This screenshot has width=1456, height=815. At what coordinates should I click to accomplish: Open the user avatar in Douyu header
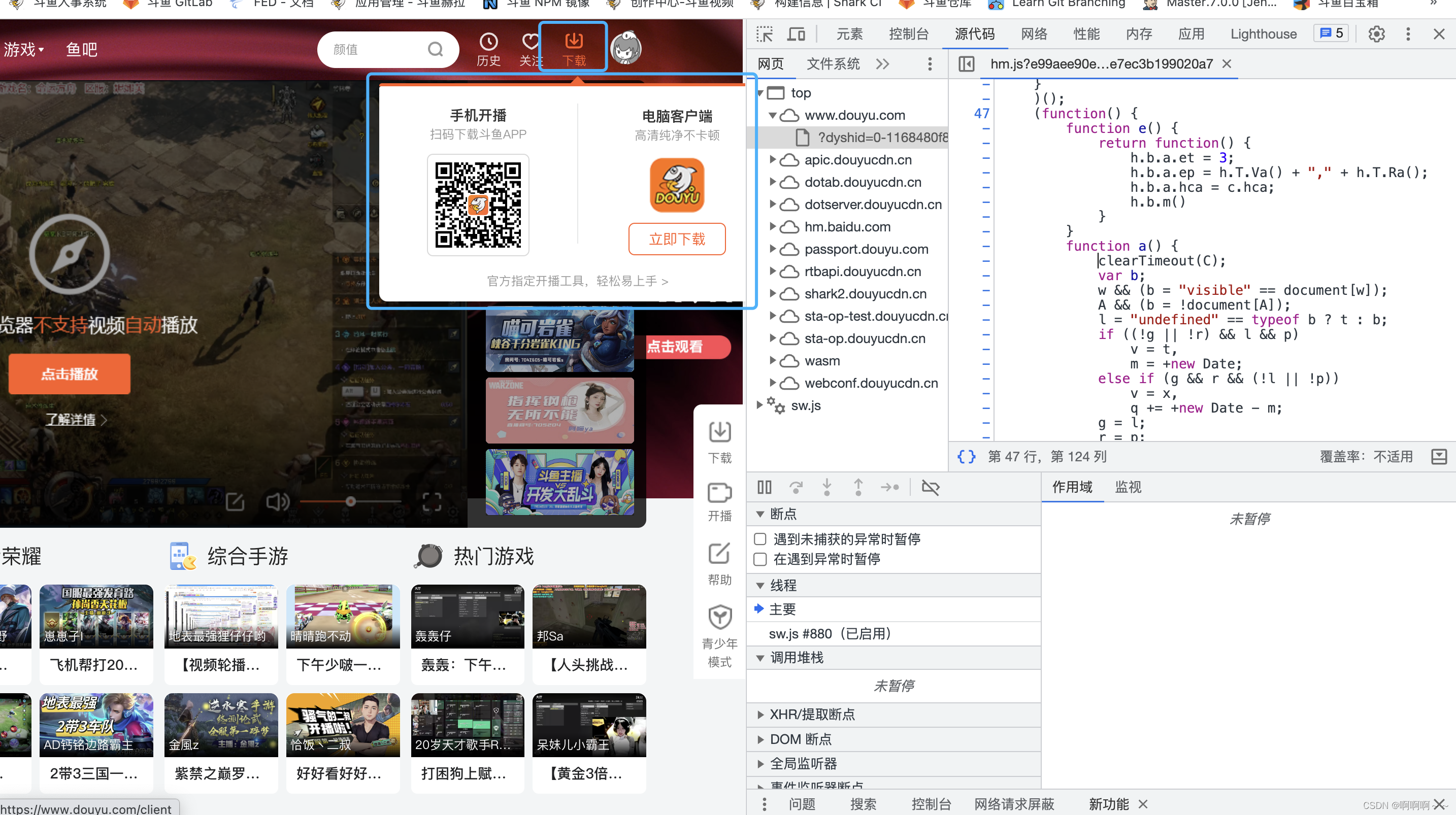coord(626,48)
